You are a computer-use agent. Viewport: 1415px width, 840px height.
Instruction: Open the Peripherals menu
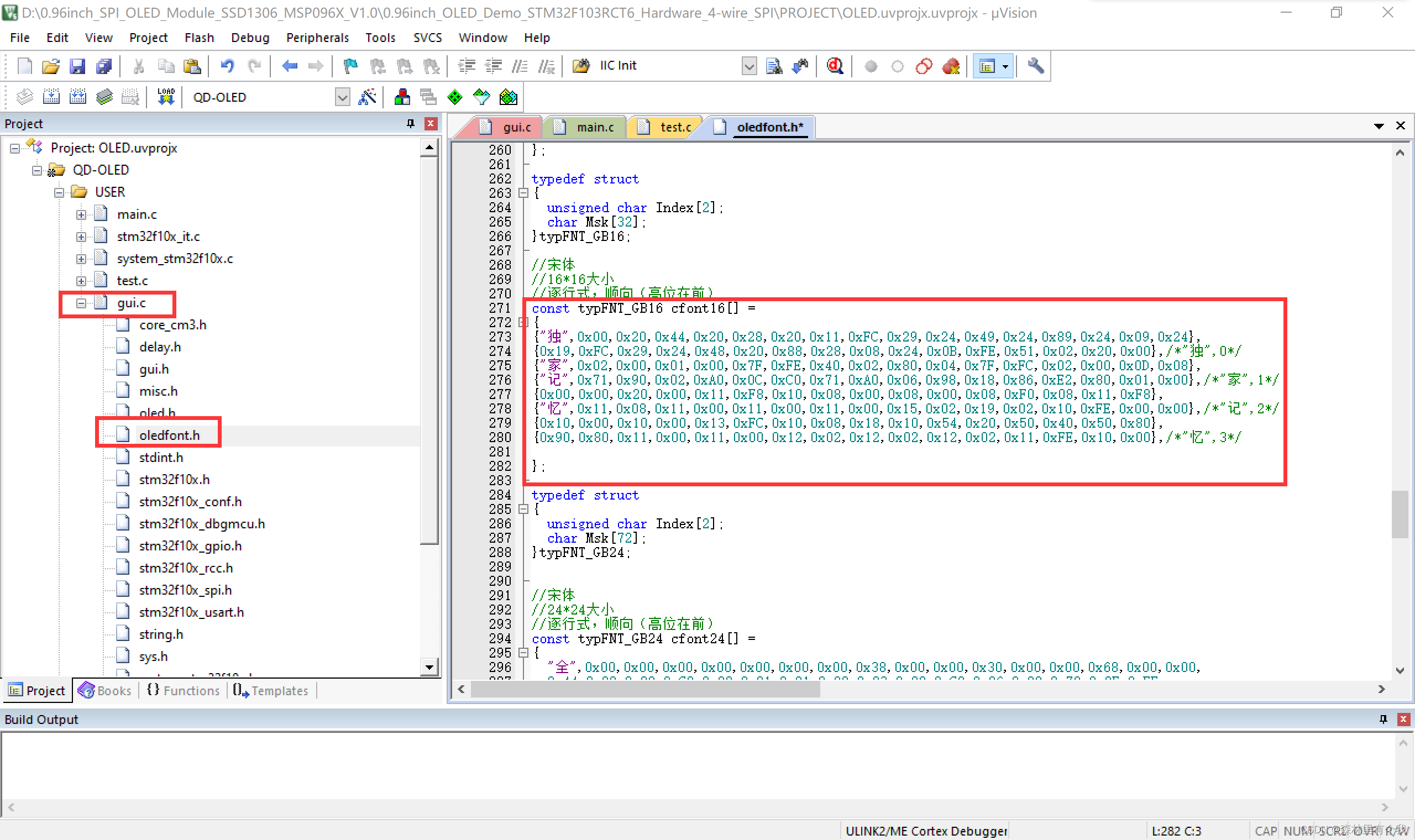tap(317, 38)
